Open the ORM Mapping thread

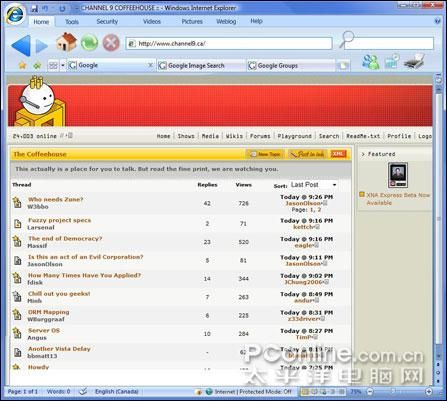(49, 312)
